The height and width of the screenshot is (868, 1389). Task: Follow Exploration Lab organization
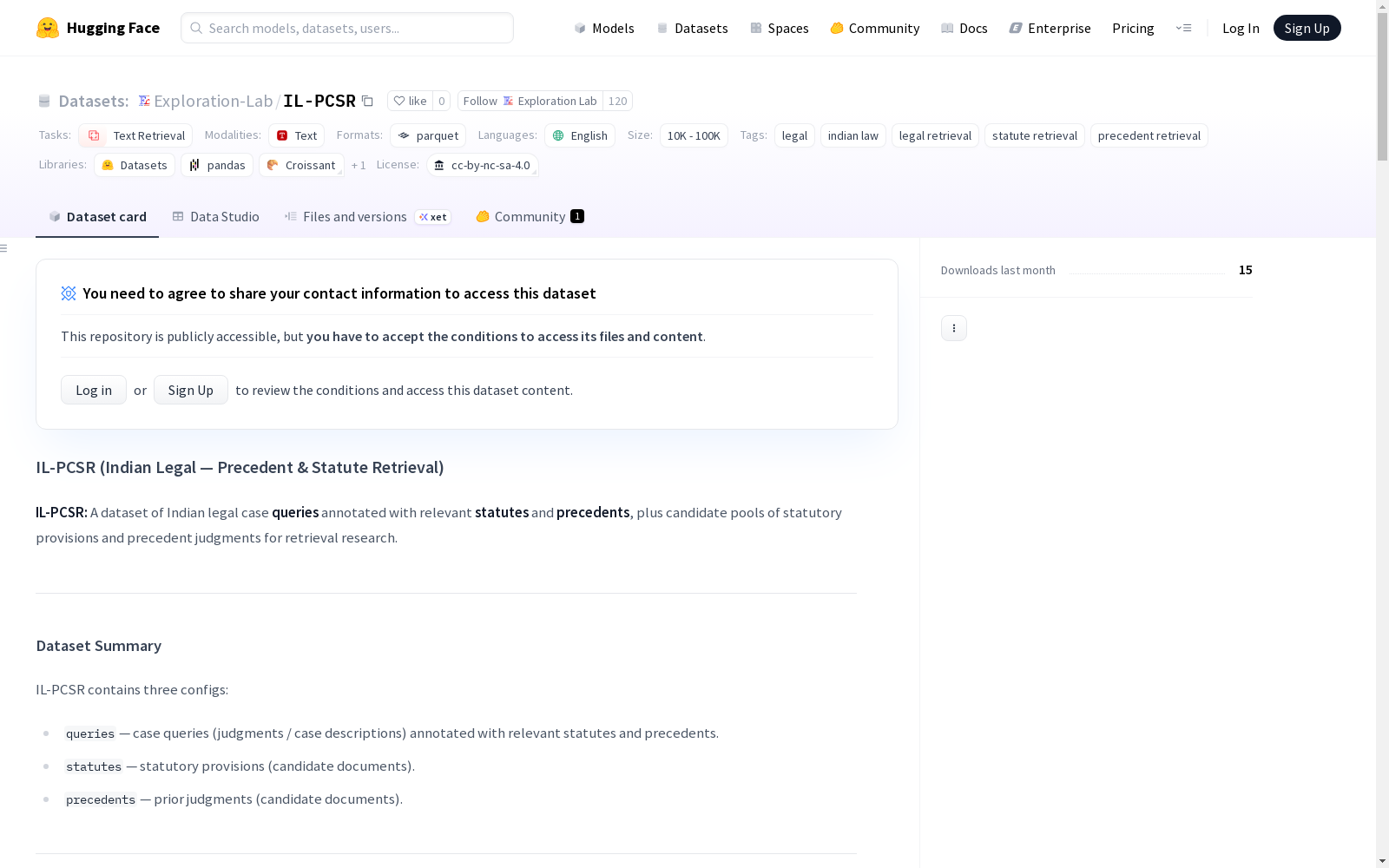coord(530,101)
